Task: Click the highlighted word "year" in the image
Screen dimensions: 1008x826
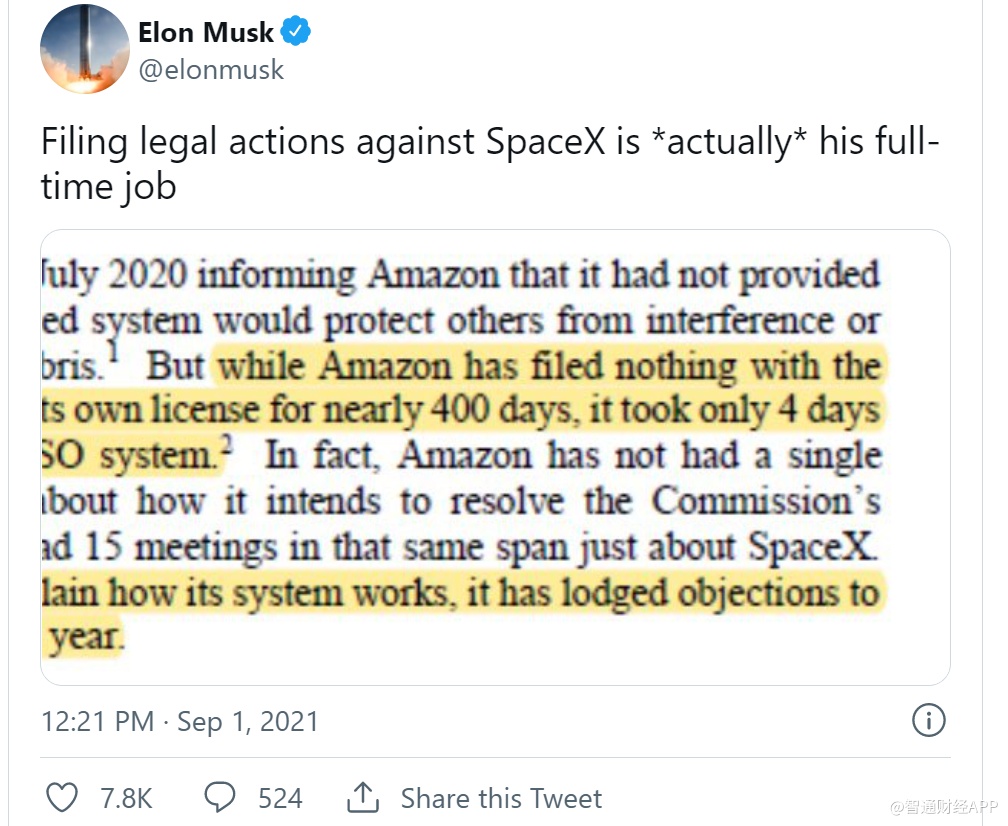Action: pyautogui.click(x=86, y=636)
